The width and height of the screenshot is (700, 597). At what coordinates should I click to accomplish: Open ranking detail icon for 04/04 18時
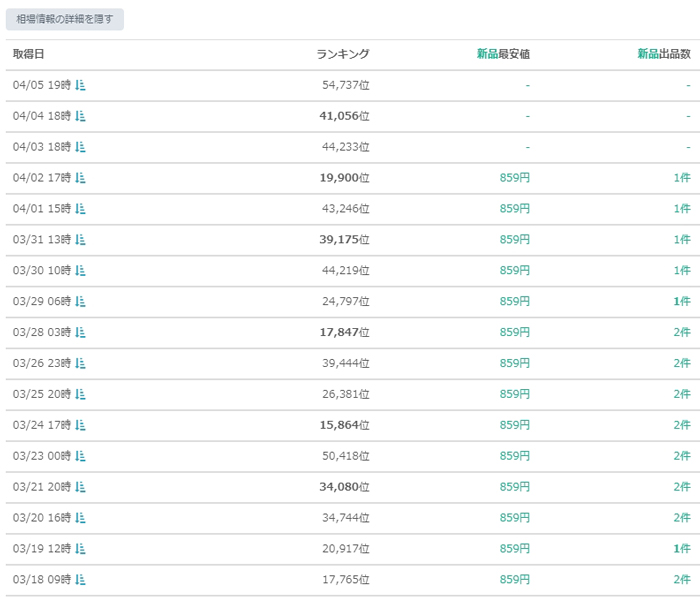point(80,116)
